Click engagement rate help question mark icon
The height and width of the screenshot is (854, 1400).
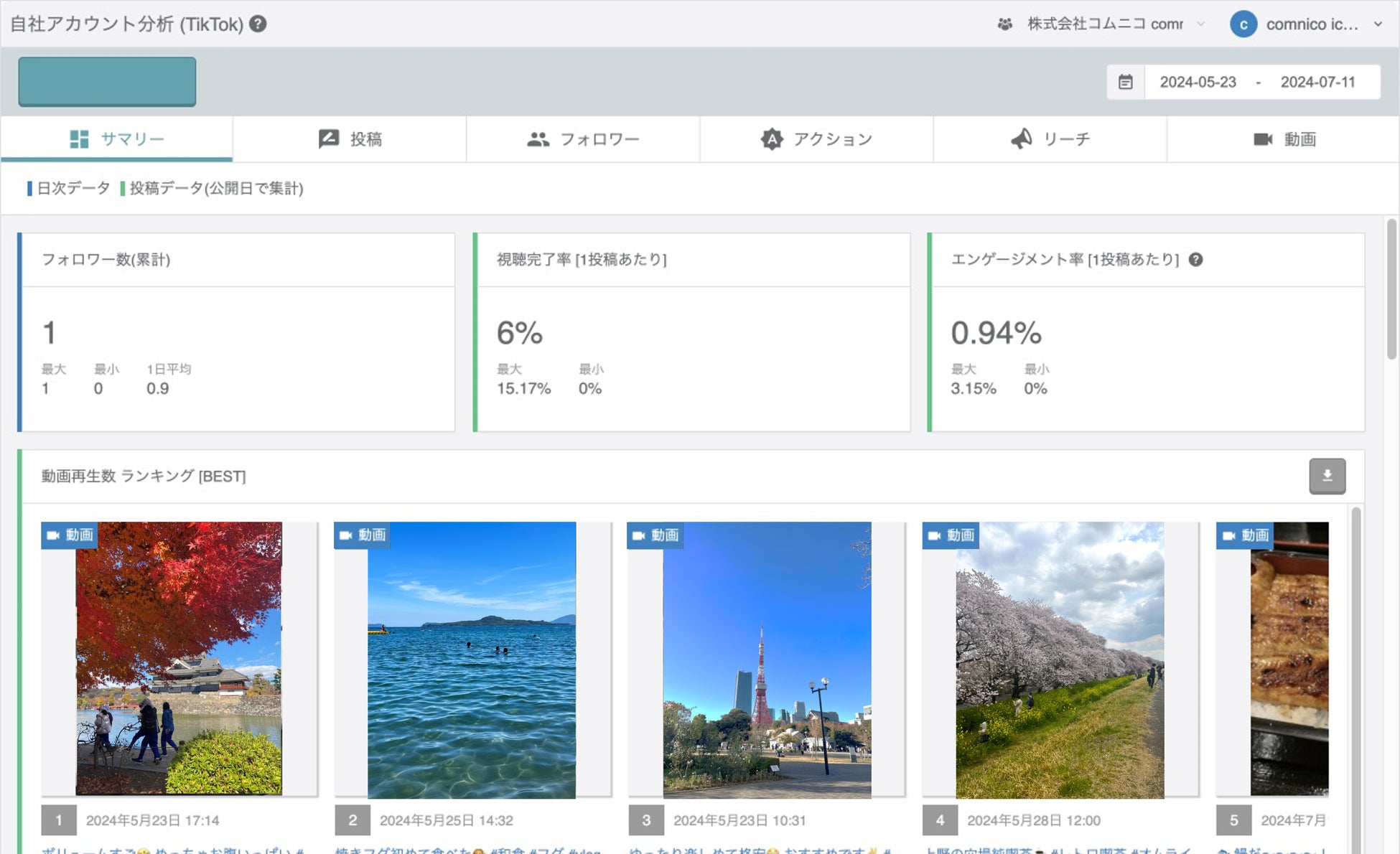(1195, 260)
